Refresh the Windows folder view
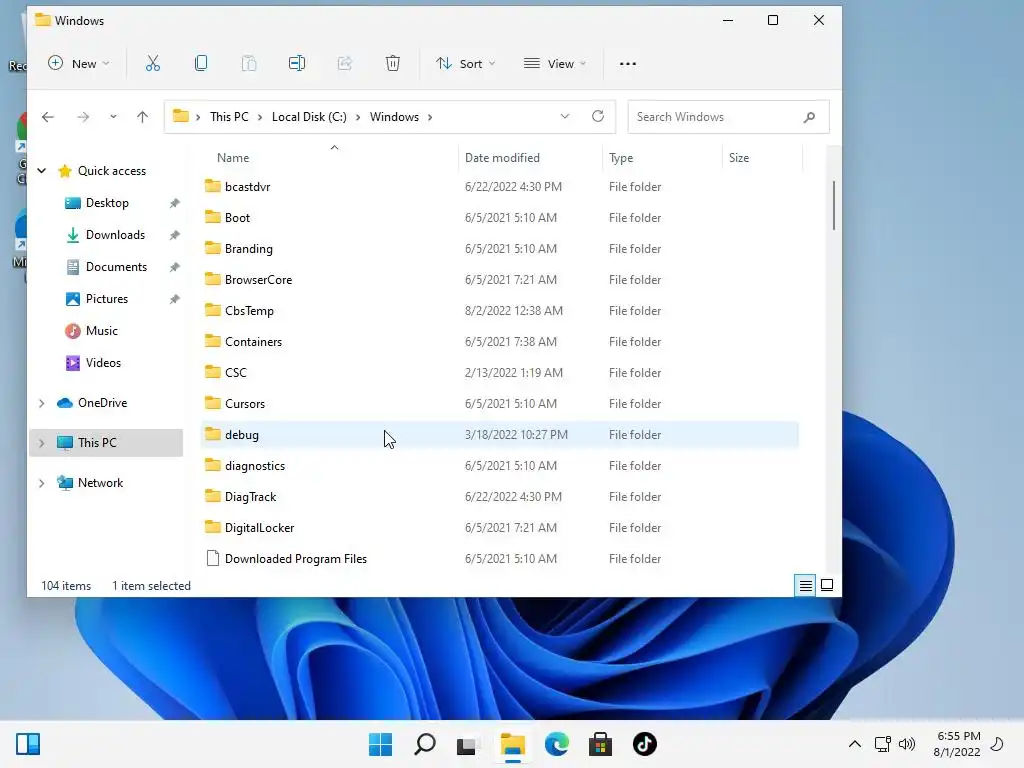Viewport: 1024px width, 768px height. pyautogui.click(x=598, y=116)
